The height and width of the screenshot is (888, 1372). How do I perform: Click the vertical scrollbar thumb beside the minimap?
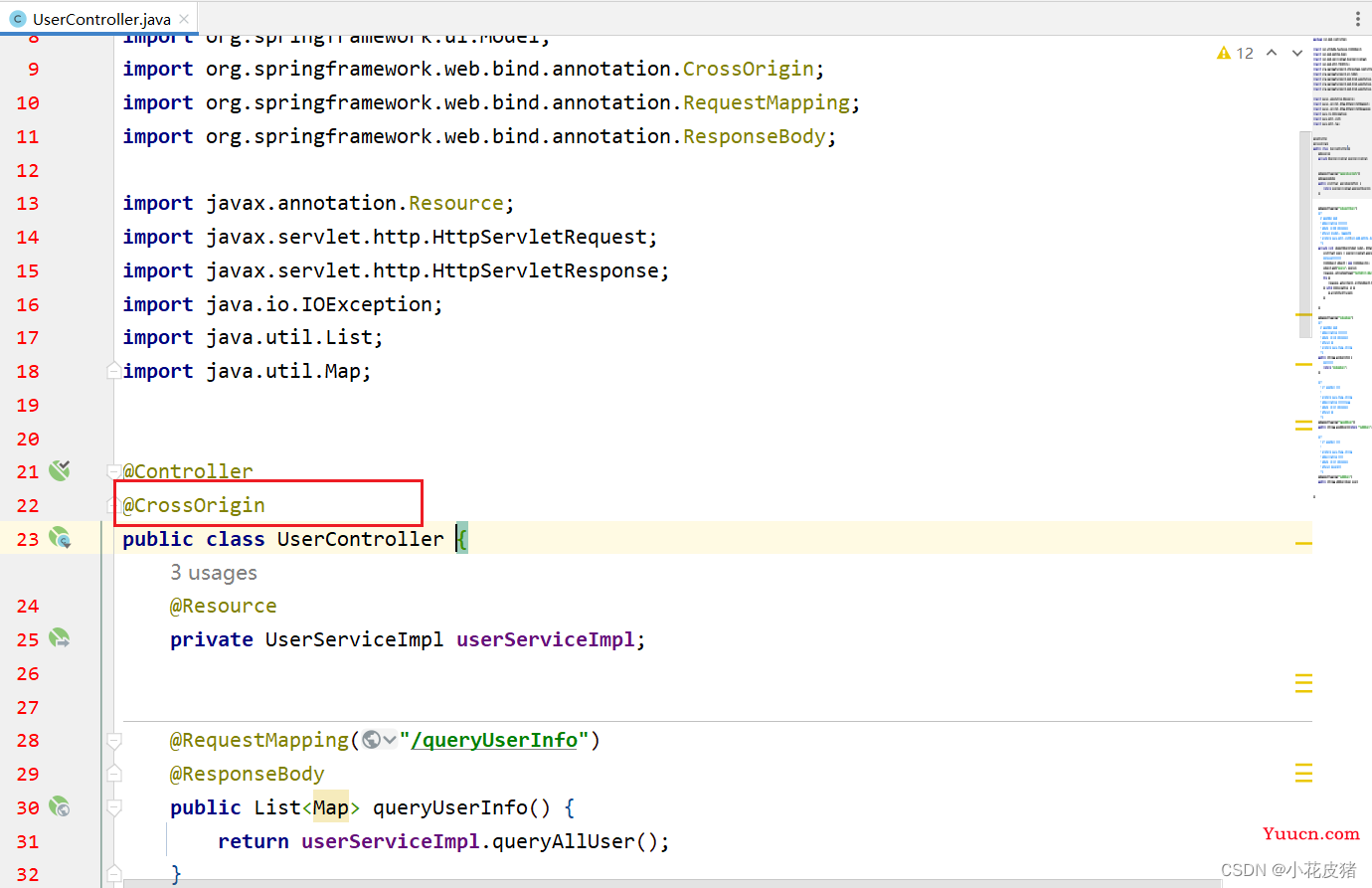[1305, 234]
